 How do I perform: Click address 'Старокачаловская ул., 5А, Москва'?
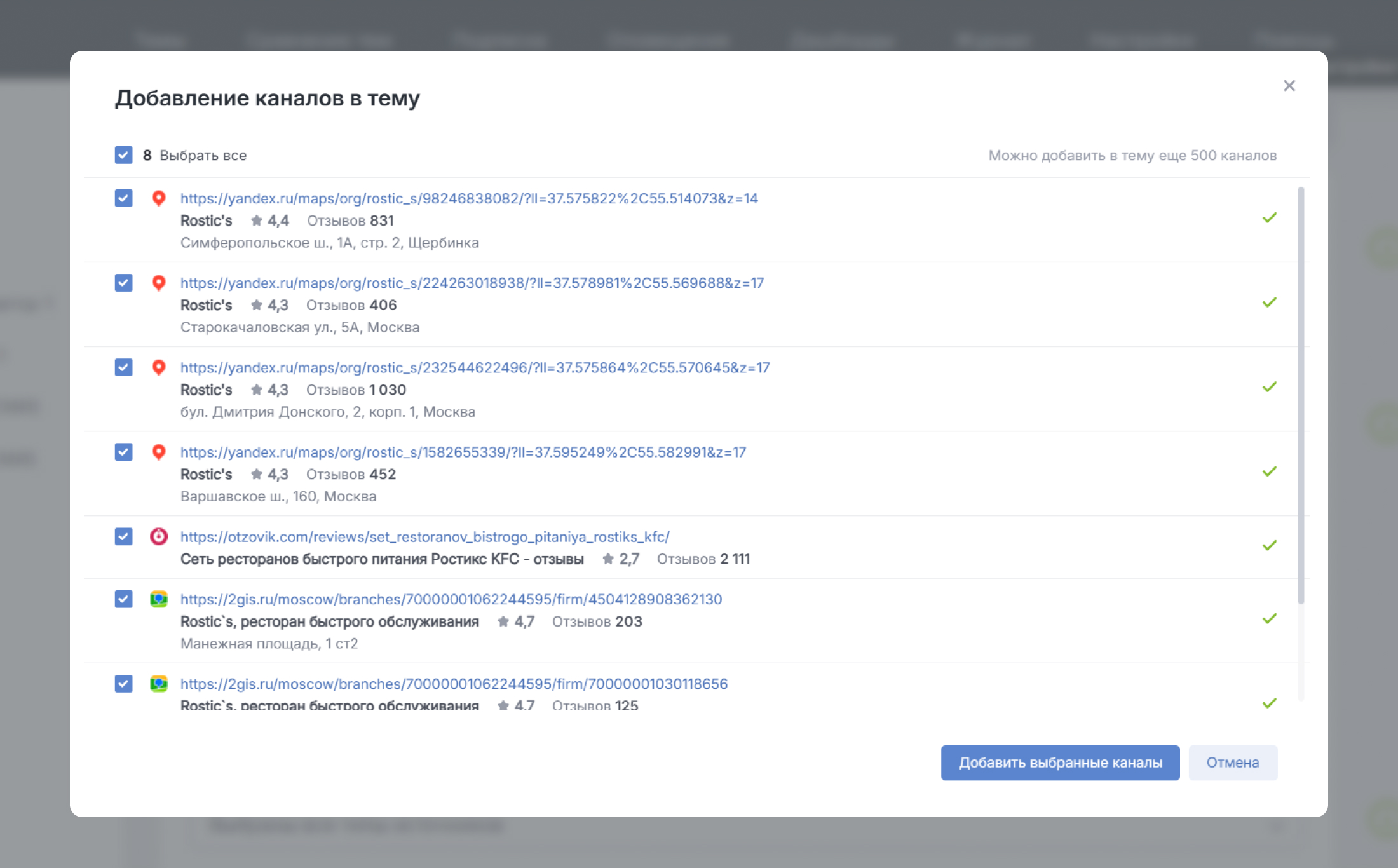click(300, 327)
